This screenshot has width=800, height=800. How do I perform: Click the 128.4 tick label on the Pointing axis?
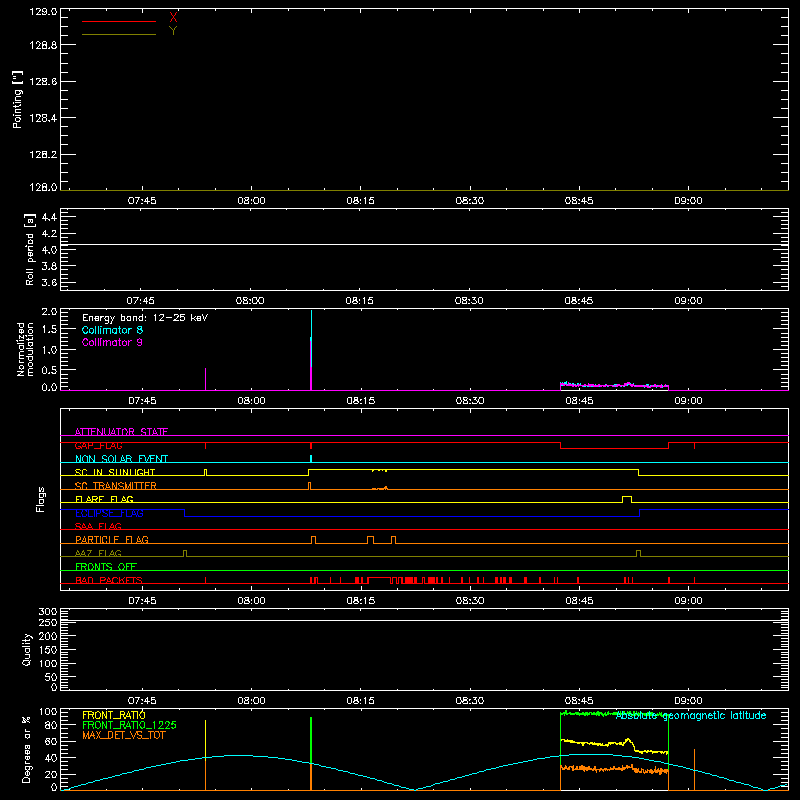click(43, 118)
